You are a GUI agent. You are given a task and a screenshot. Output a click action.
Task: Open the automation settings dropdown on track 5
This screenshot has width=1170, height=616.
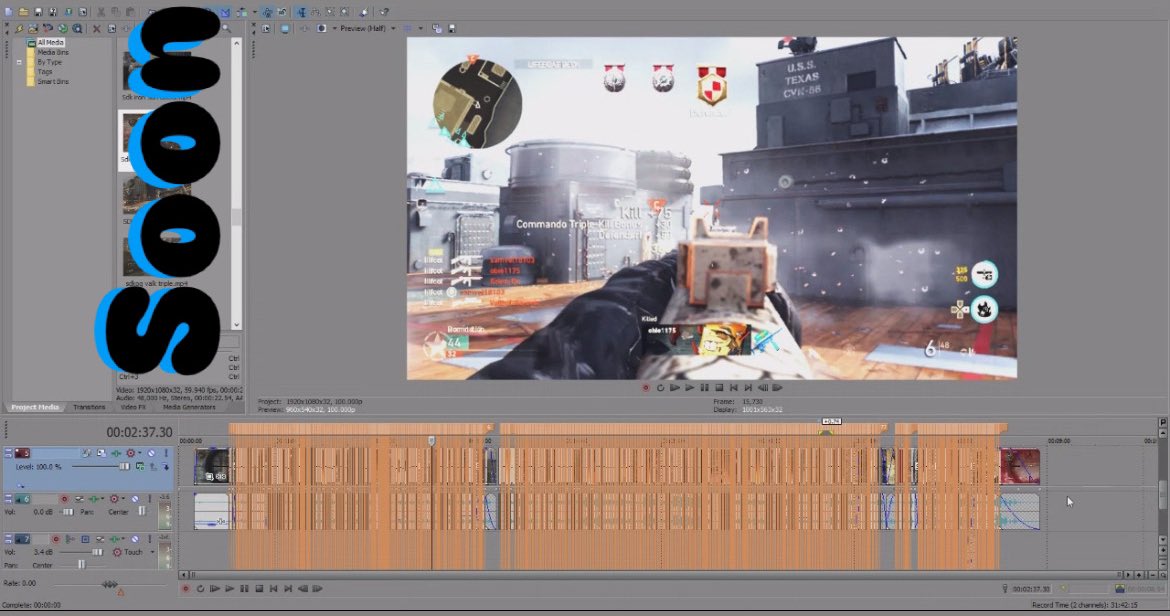tap(140, 453)
